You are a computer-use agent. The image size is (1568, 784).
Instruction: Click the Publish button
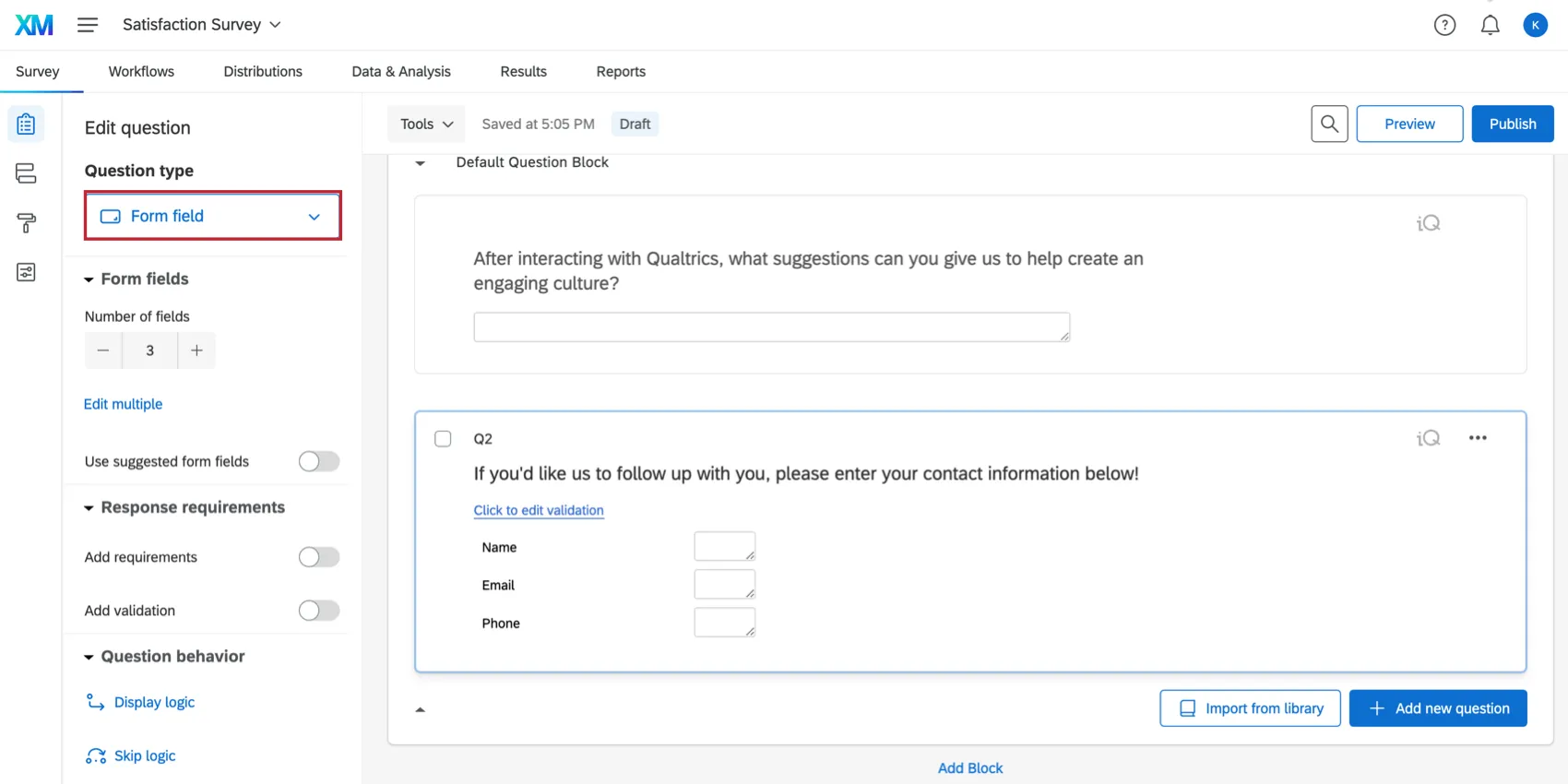(1512, 124)
